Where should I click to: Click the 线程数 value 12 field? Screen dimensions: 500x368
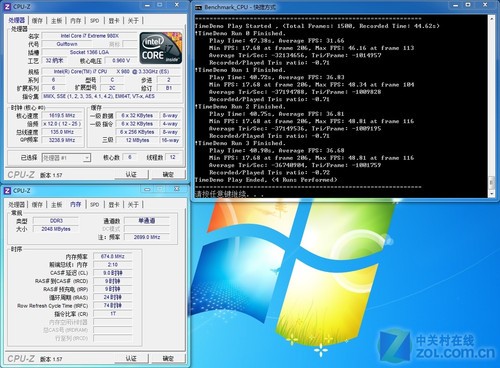(x=172, y=157)
